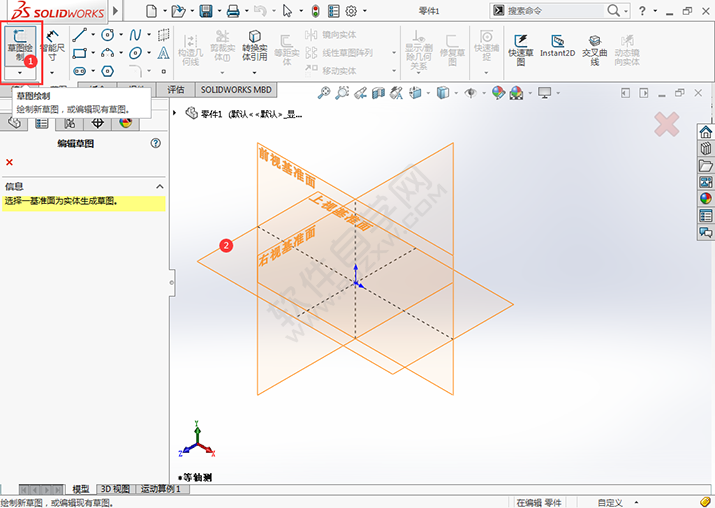715x508 pixels.
Task: Open Options gear icon
Action: (x=351, y=11)
